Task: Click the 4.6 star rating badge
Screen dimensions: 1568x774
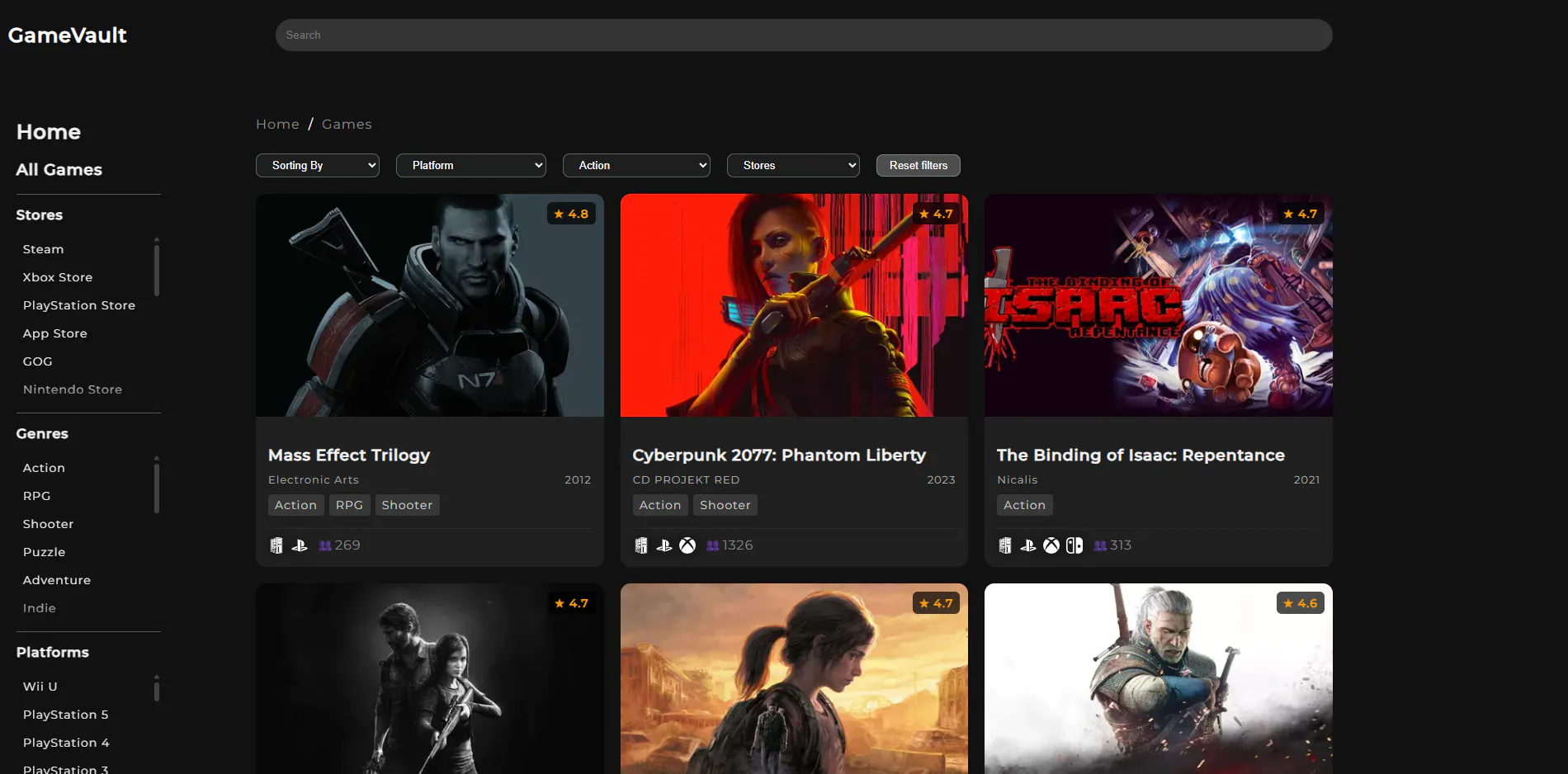Action: 1301,603
